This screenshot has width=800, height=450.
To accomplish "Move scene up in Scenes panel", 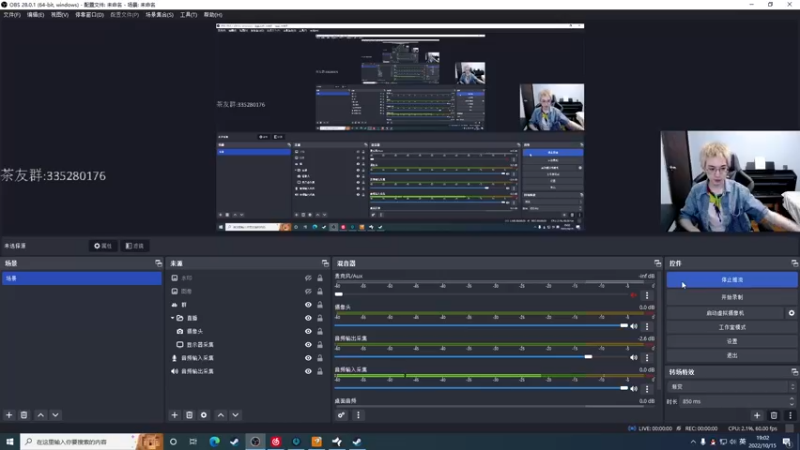I will point(41,415).
